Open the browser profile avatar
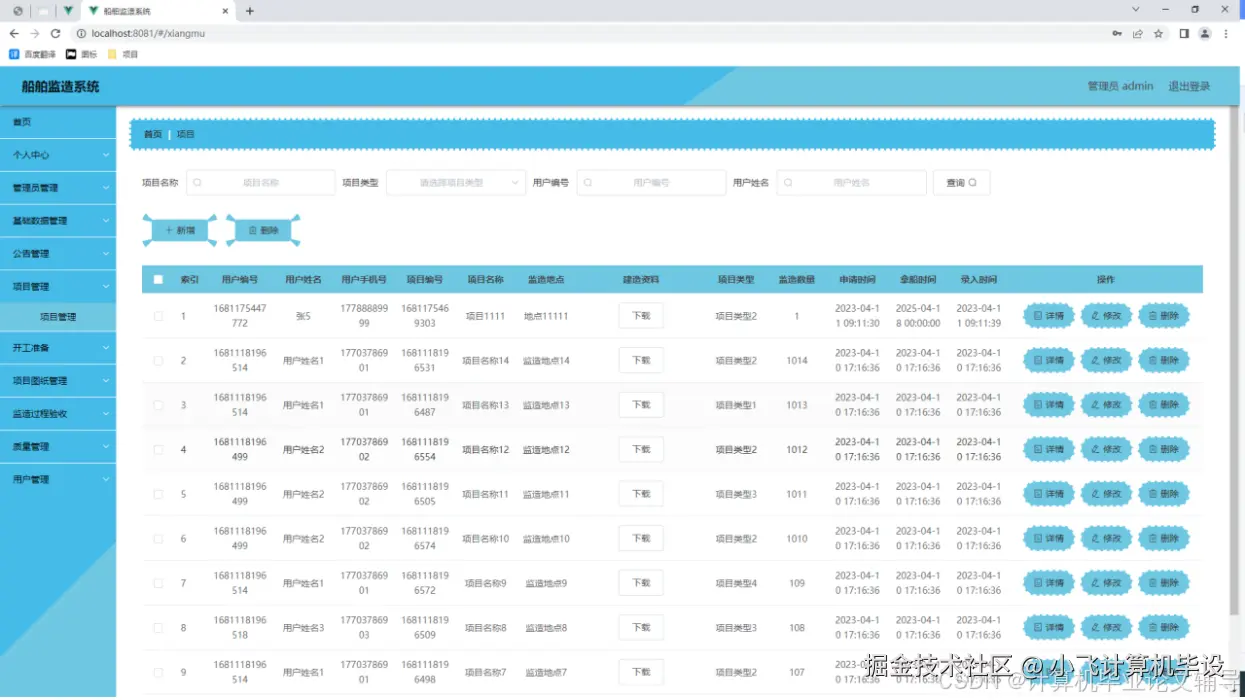 1205,33
